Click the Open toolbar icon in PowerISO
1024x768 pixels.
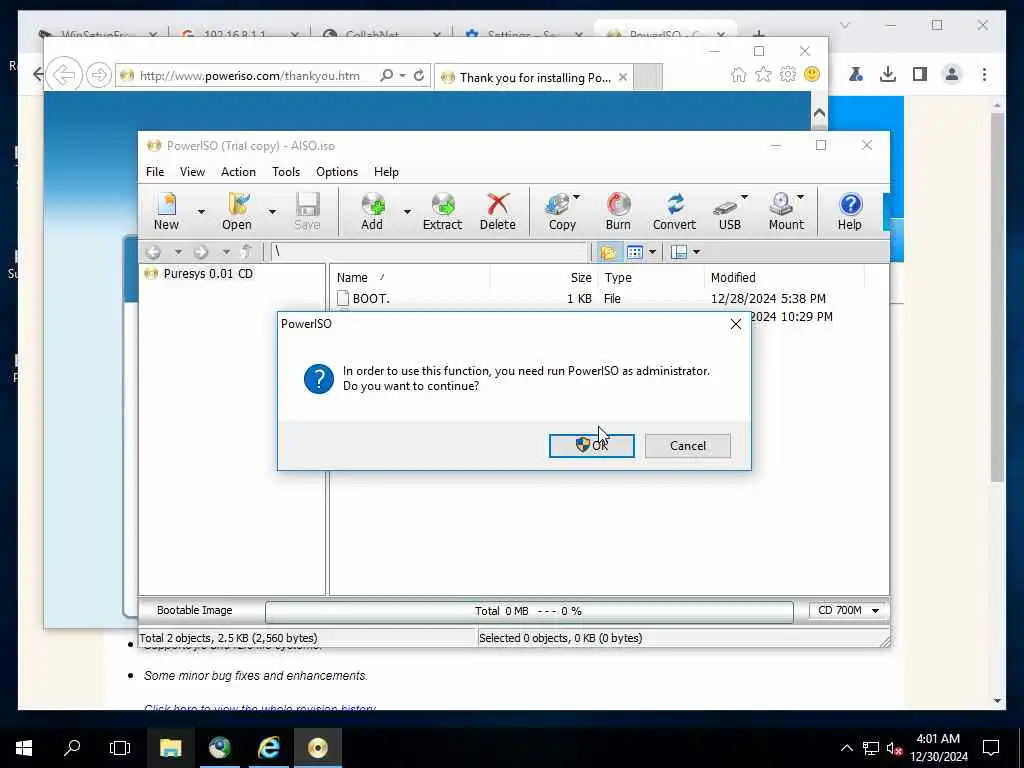click(x=237, y=211)
